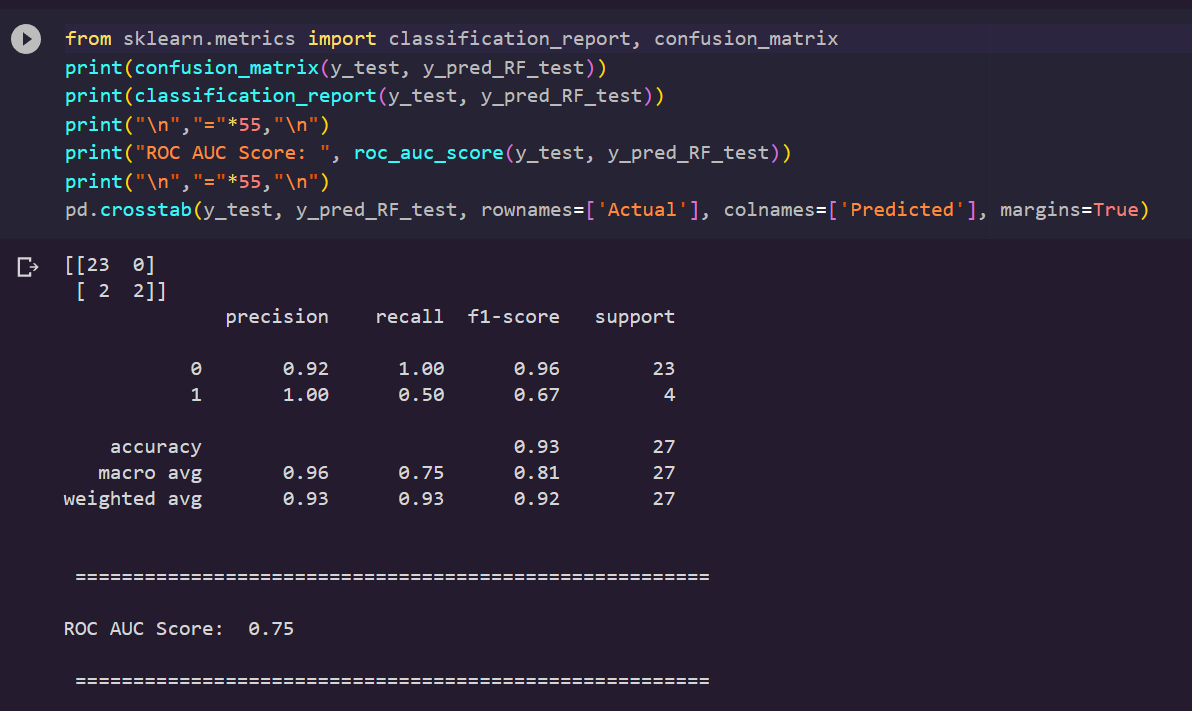
Task: Click the recall column header
Action: click(409, 317)
